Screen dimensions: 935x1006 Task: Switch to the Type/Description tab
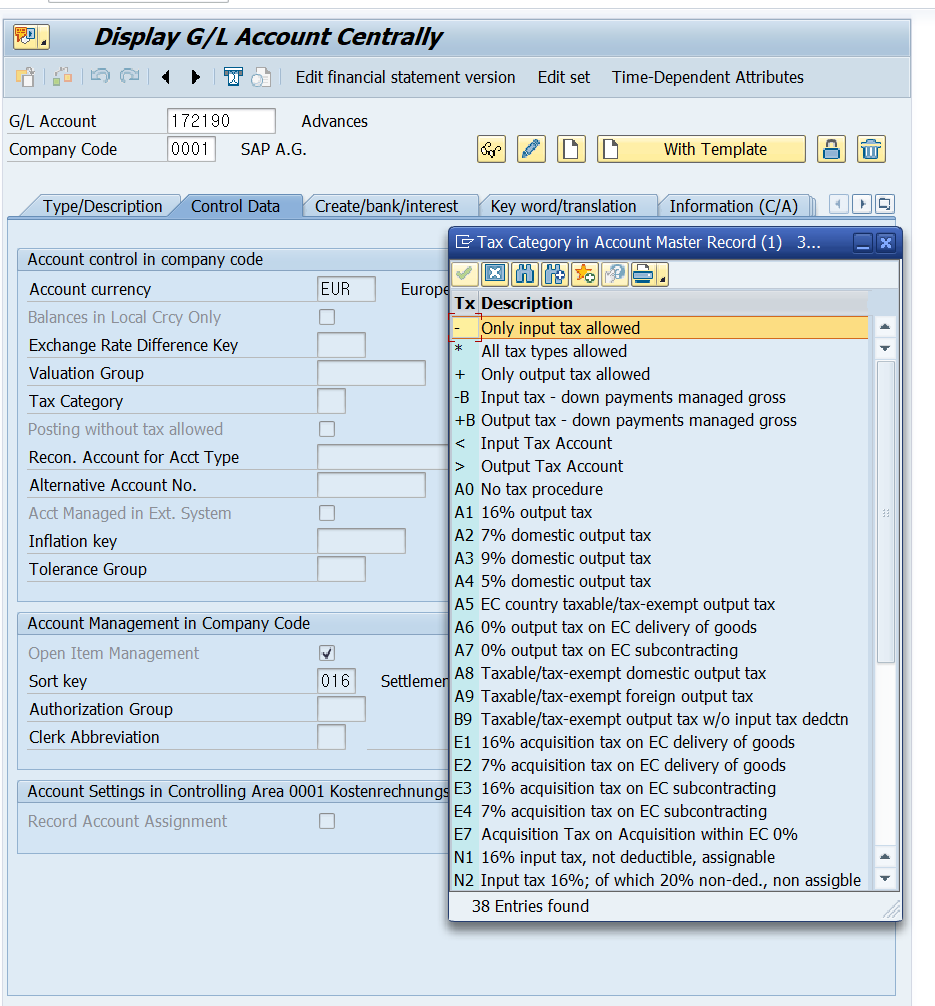tap(103, 206)
